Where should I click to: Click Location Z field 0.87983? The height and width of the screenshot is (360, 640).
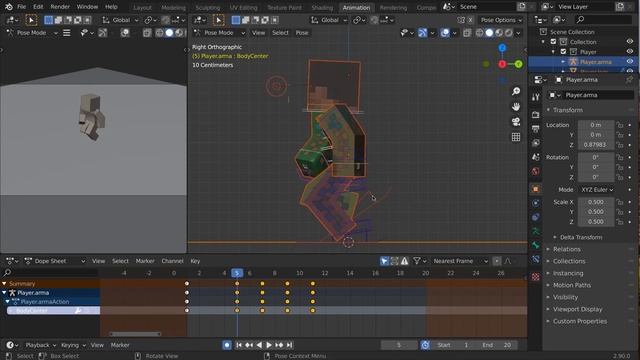click(x=596, y=145)
